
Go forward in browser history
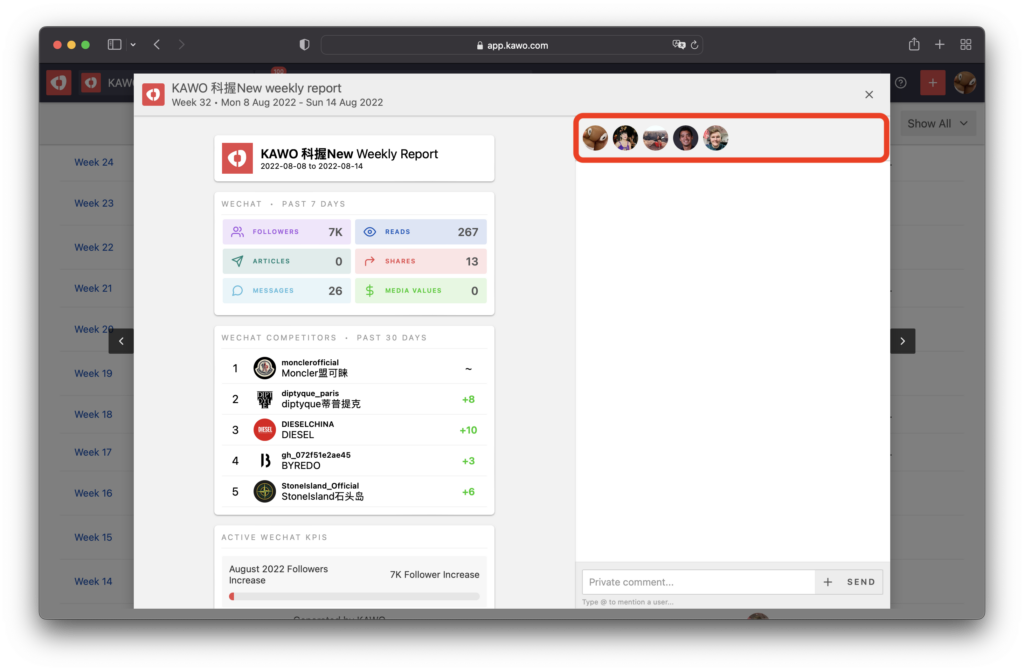point(181,44)
